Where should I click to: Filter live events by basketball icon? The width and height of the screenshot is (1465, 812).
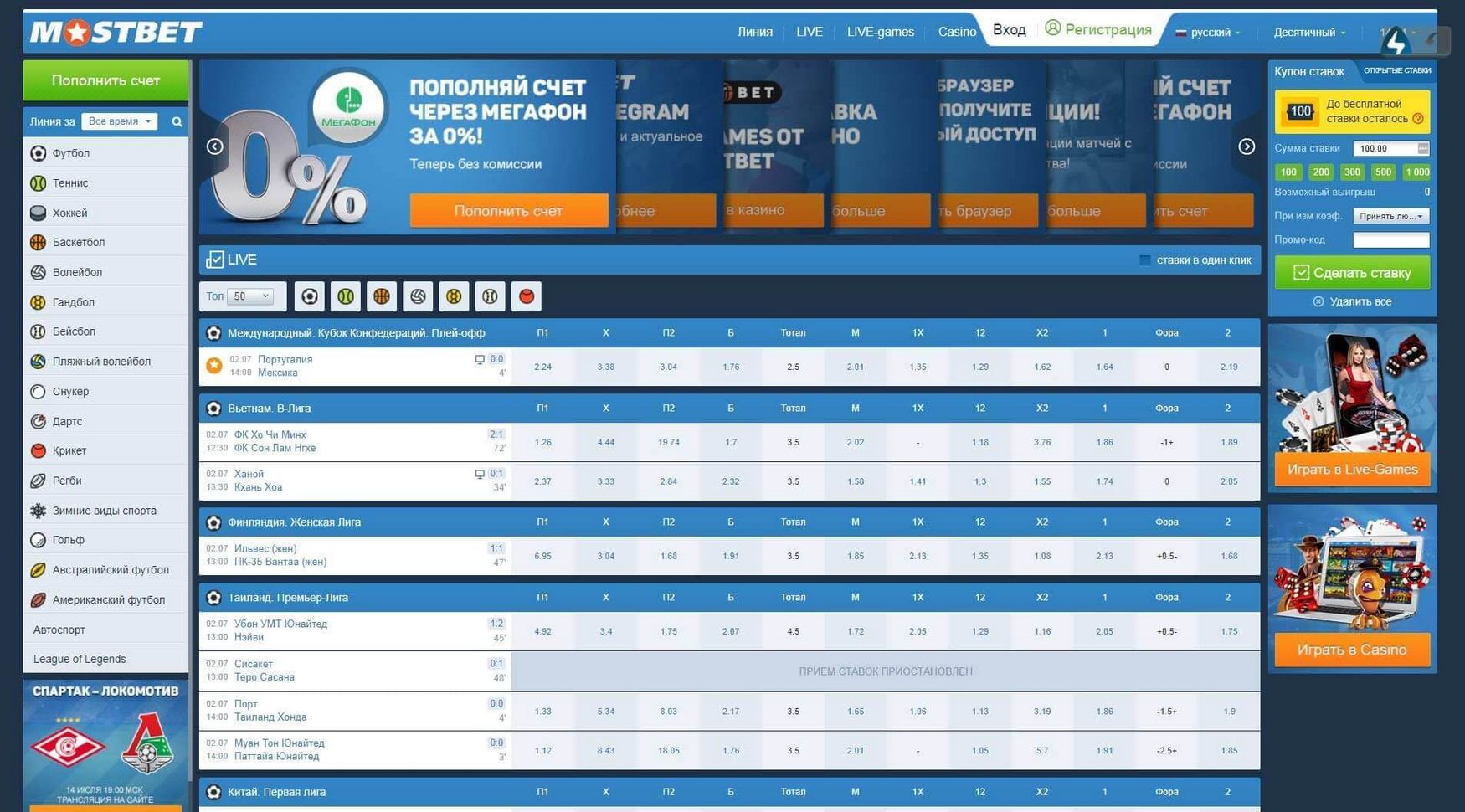click(381, 296)
